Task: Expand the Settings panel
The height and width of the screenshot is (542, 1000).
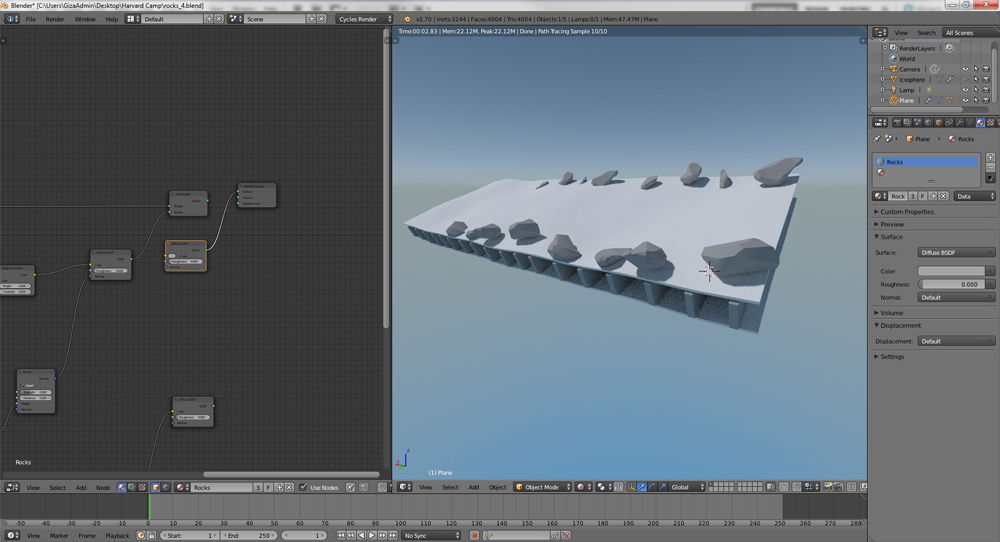Action: (x=892, y=356)
